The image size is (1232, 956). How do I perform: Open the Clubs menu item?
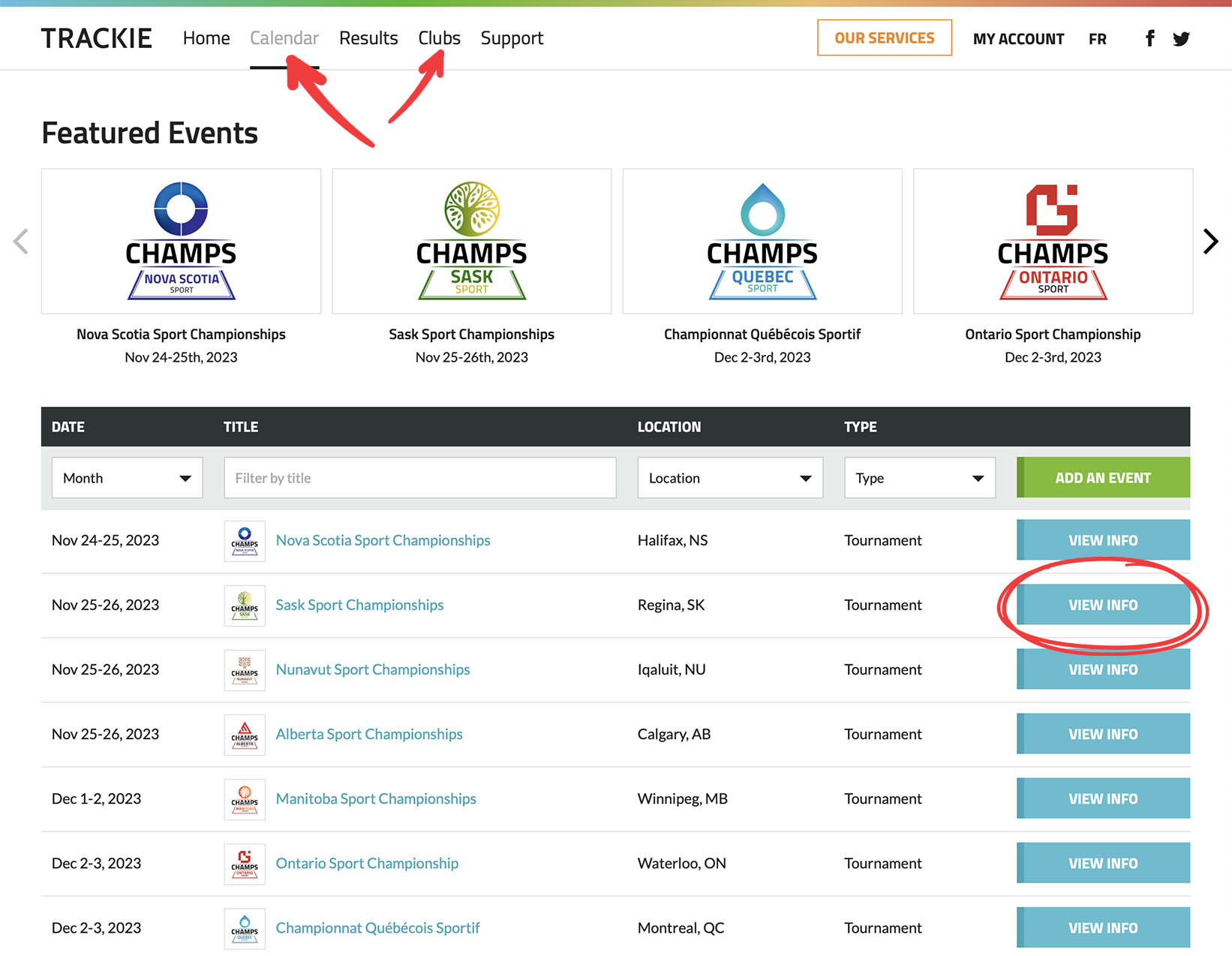tap(439, 38)
